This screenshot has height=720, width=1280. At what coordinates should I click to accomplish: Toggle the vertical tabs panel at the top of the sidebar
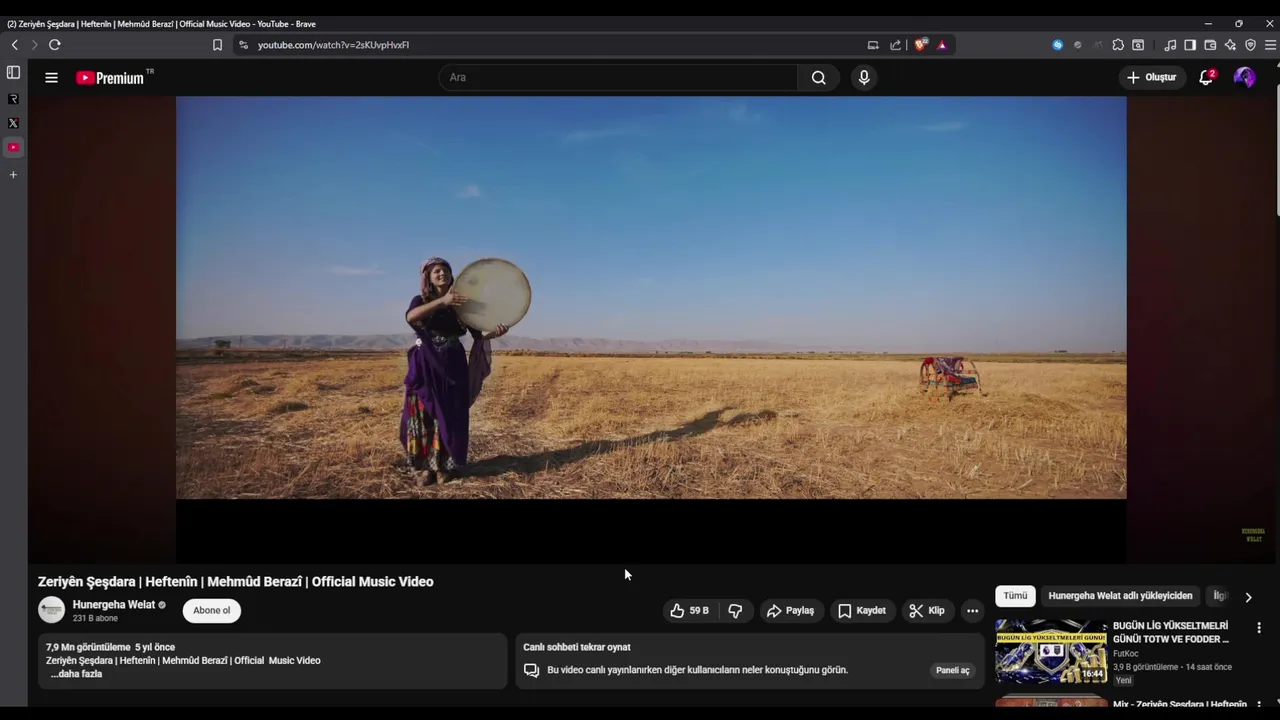click(13, 72)
